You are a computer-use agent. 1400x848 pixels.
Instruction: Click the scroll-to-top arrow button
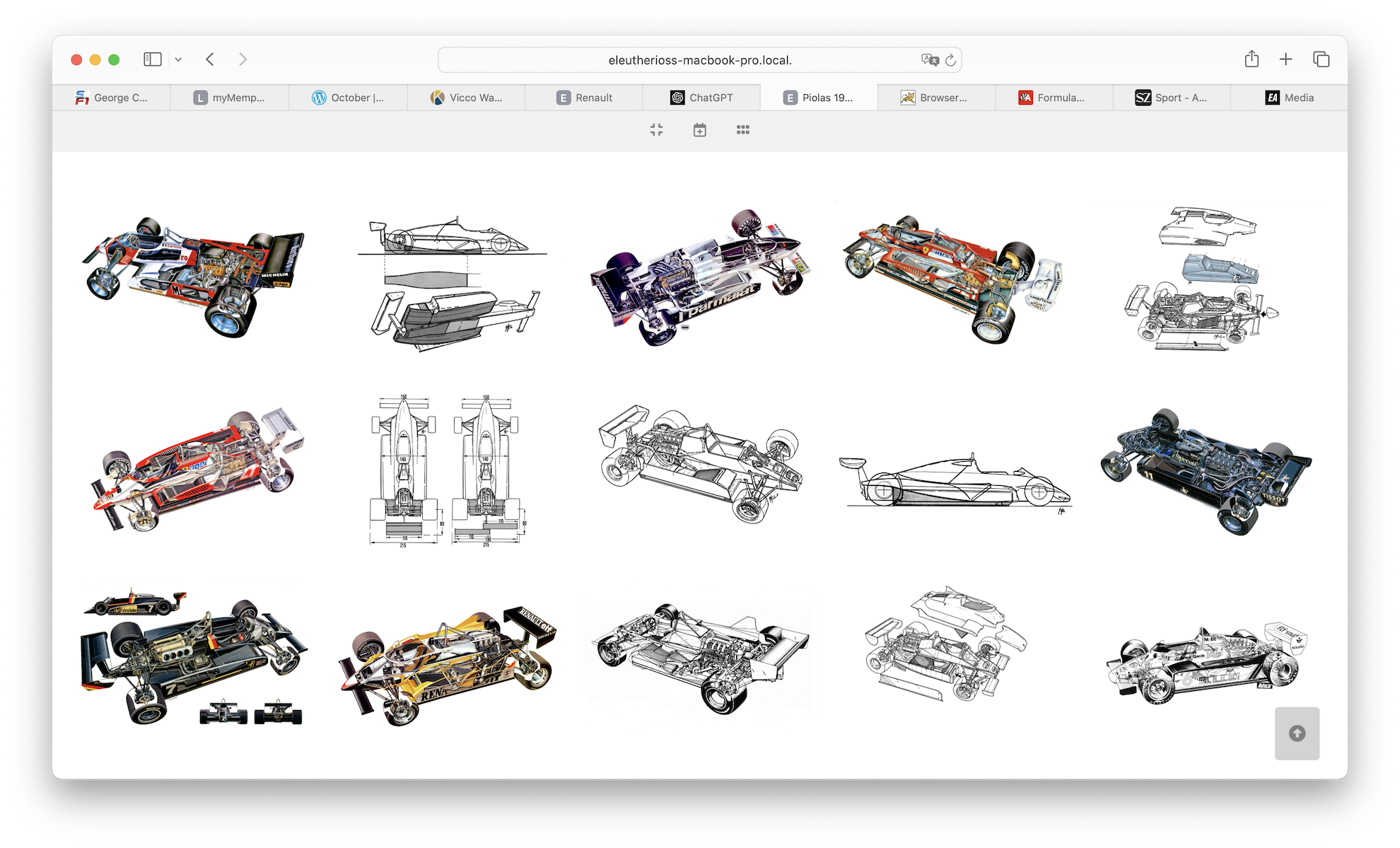point(1297,733)
